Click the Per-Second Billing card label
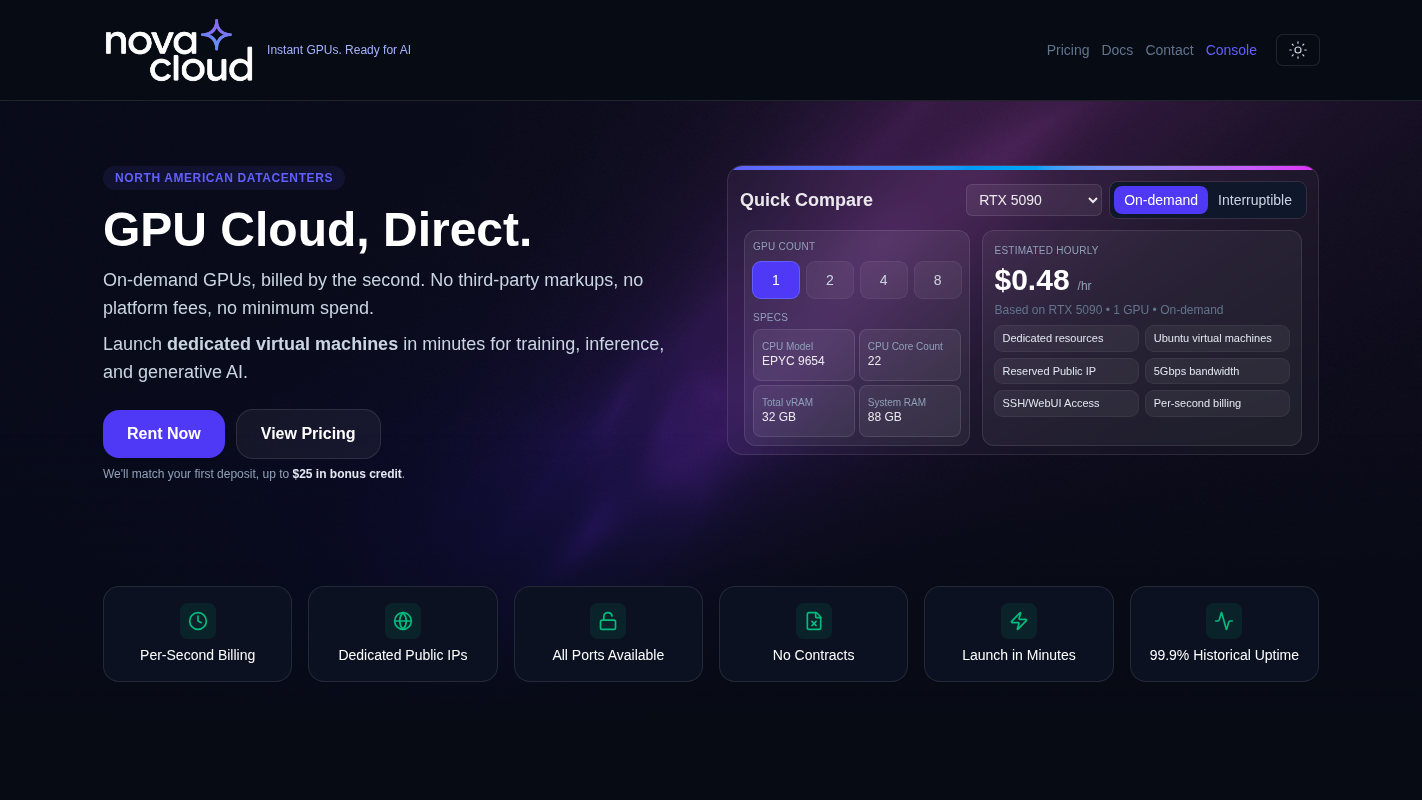The image size is (1422, 800). coord(198,655)
